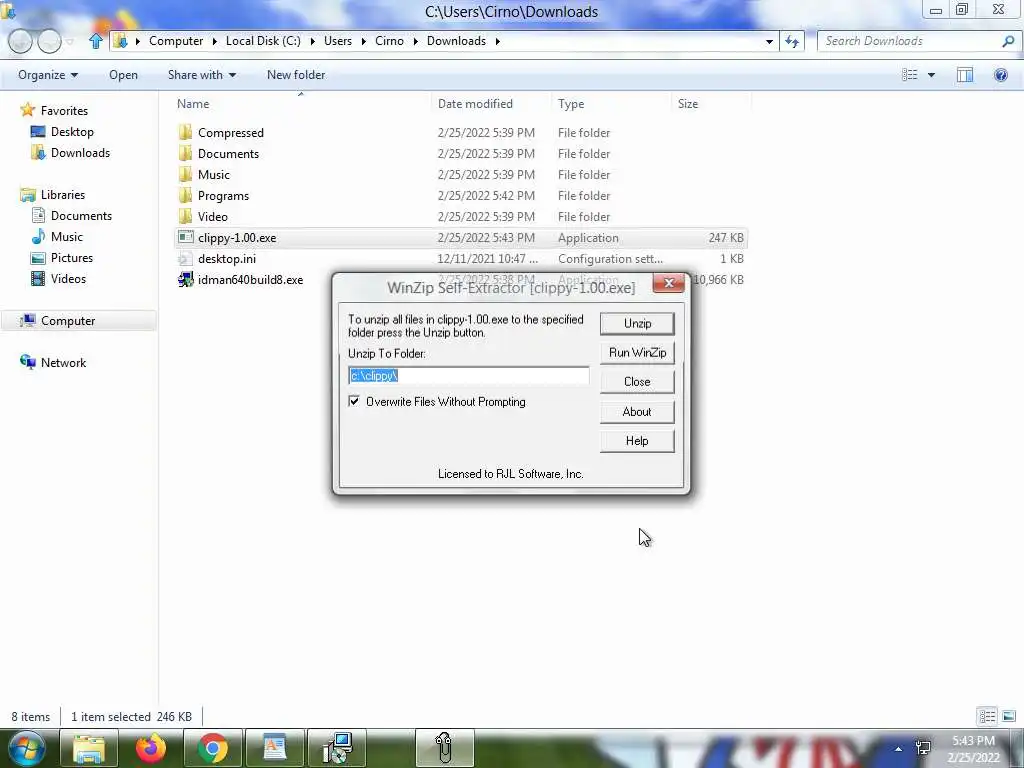
Task: Toggle Overwrite Files Without Prompting checkbox
Action: (354, 401)
